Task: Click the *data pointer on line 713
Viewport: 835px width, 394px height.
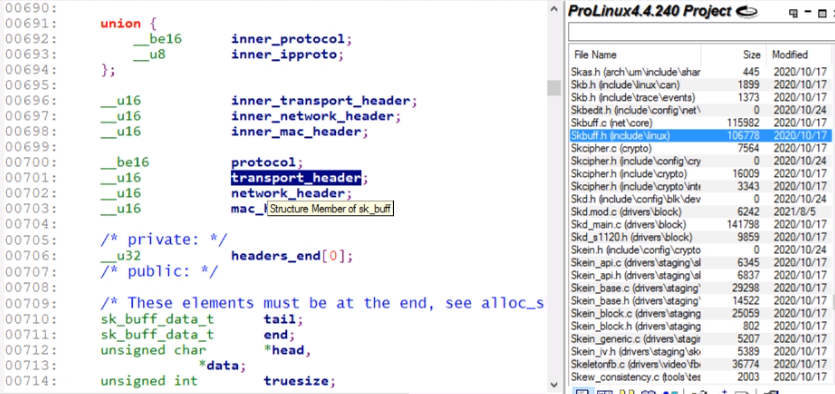Action: click(218, 366)
